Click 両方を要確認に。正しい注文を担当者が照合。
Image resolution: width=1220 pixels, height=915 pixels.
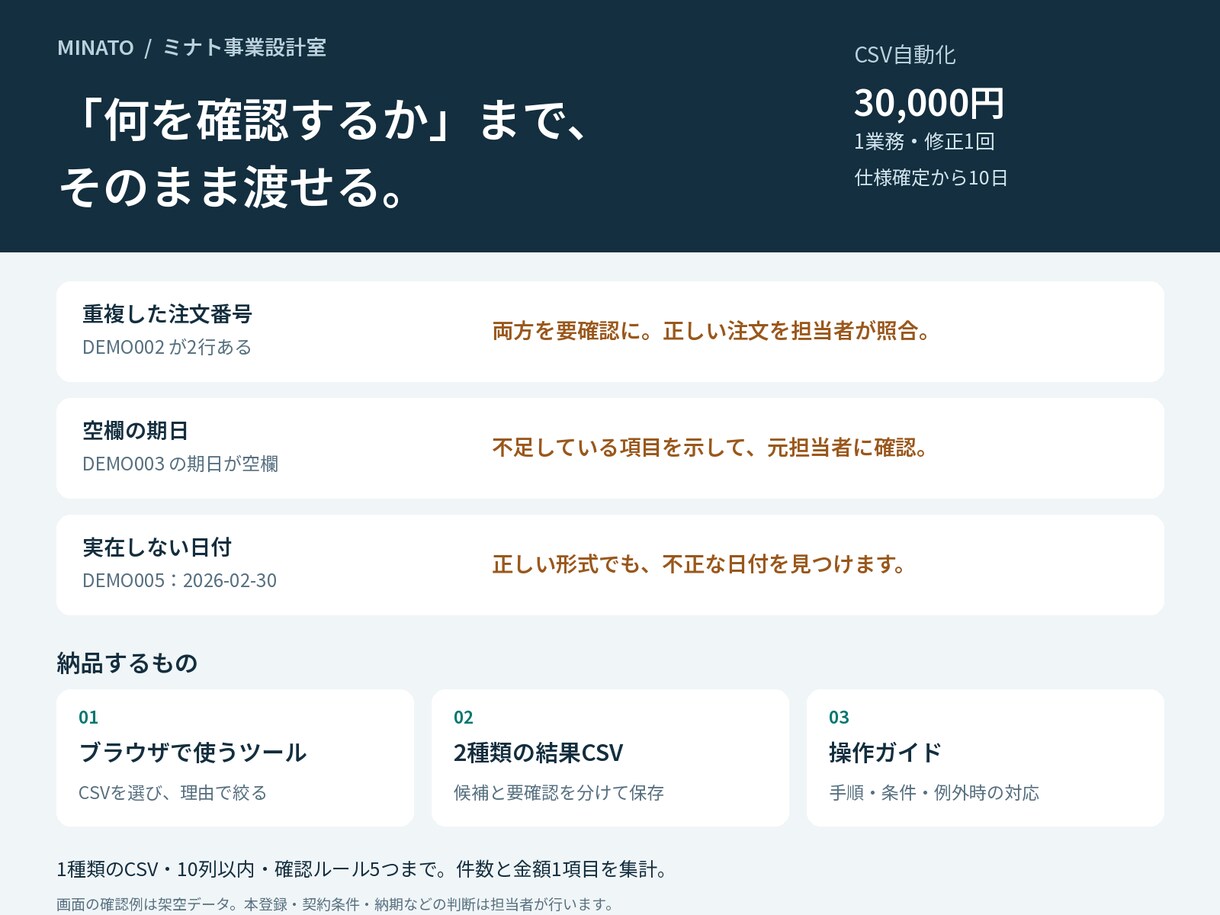[x=712, y=331]
